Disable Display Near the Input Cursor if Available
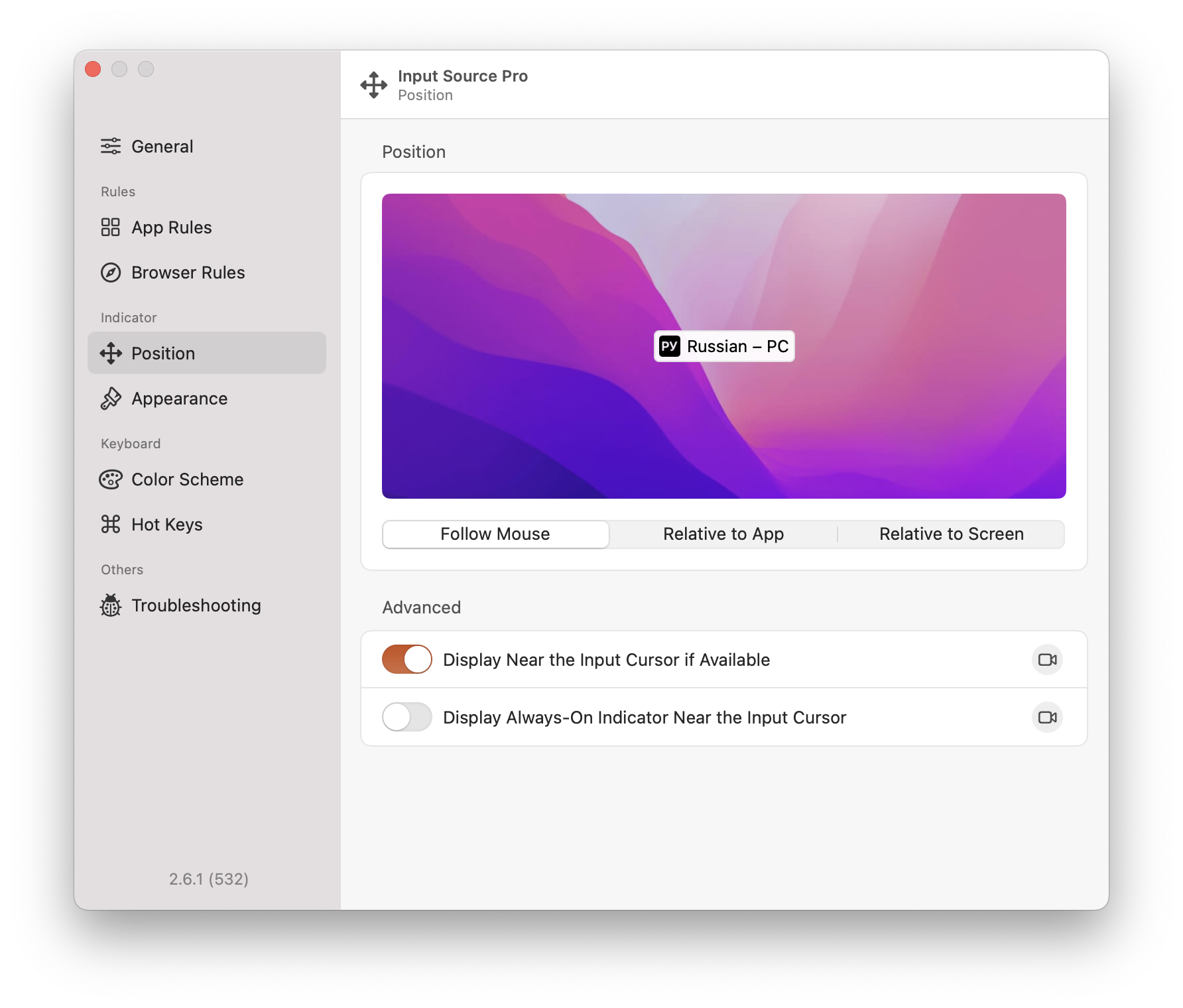This screenshot has height=1008, width=1183. (x=407, y=660)
